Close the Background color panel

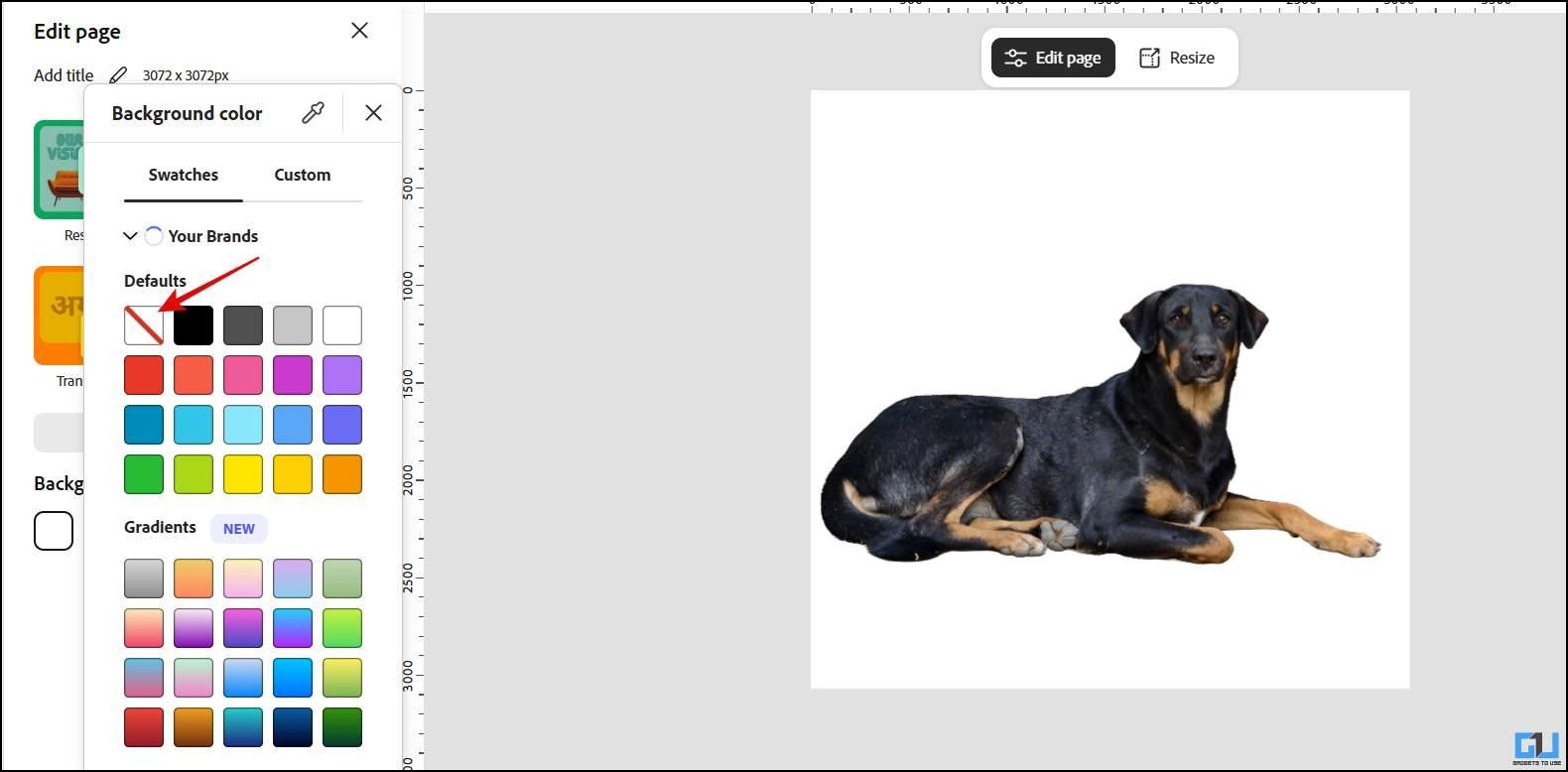point(373,113)
